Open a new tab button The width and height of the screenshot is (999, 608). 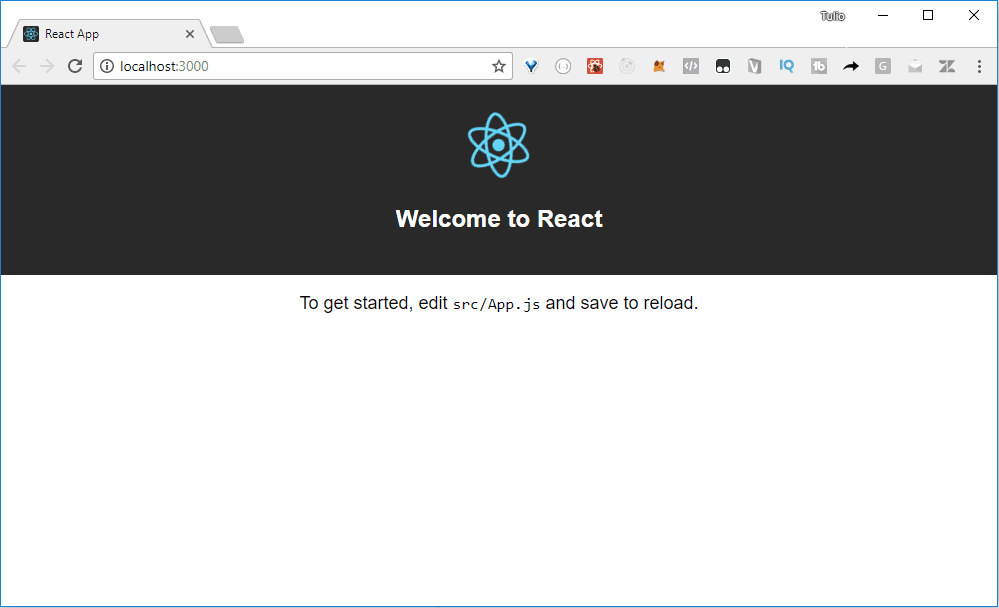227,34
